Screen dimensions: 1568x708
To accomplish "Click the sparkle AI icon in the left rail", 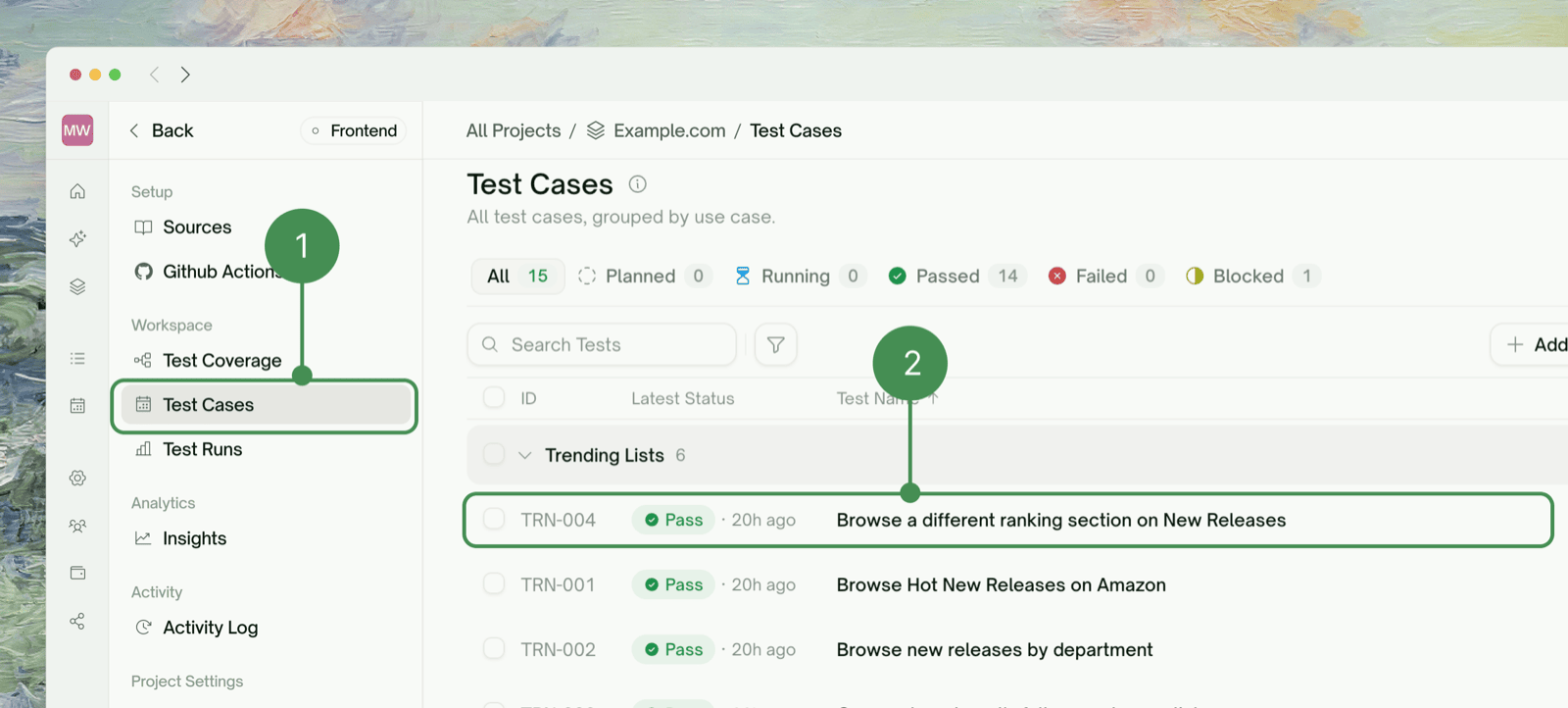I will [77, 238].
